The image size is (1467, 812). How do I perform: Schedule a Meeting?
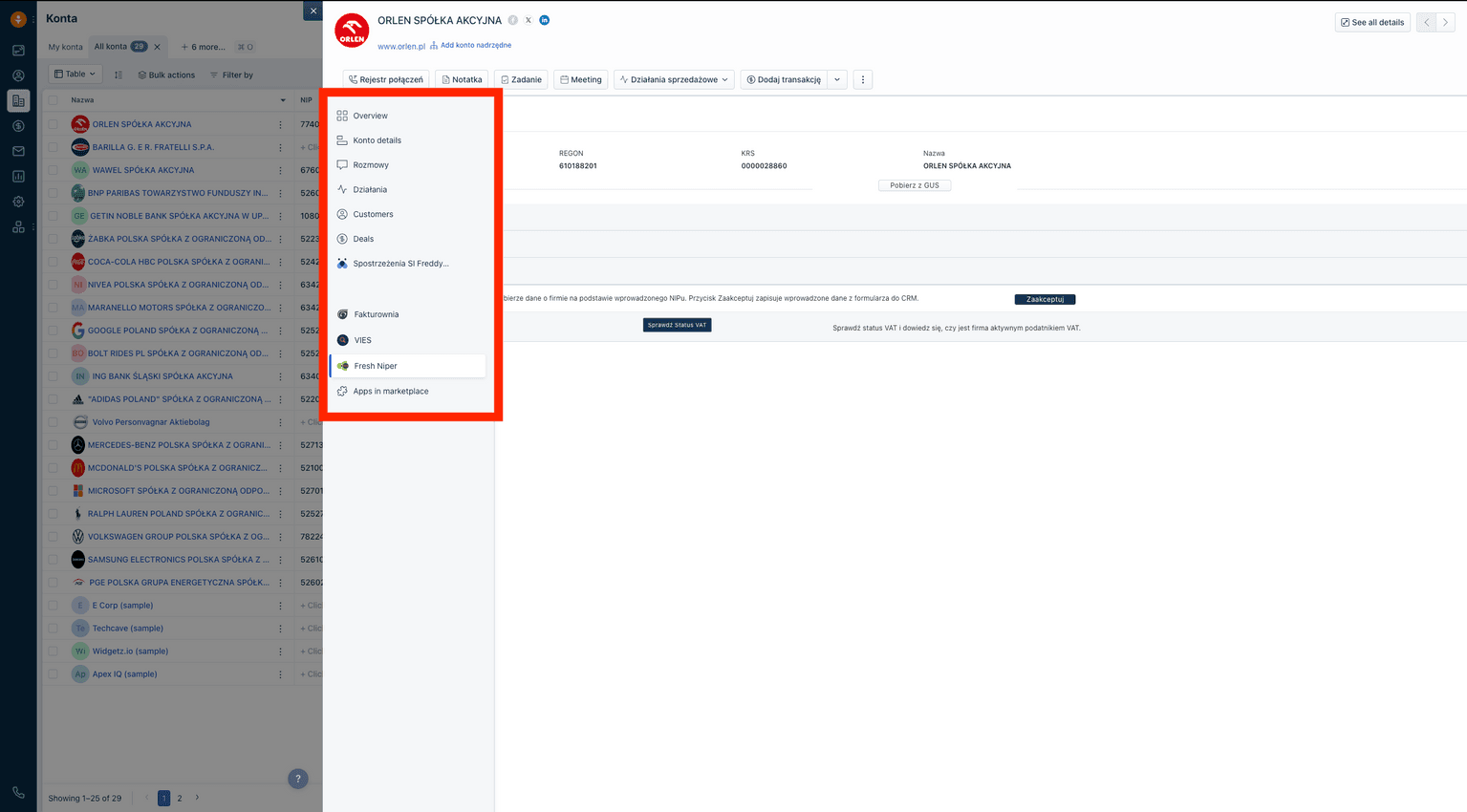[x=581, y=79]
